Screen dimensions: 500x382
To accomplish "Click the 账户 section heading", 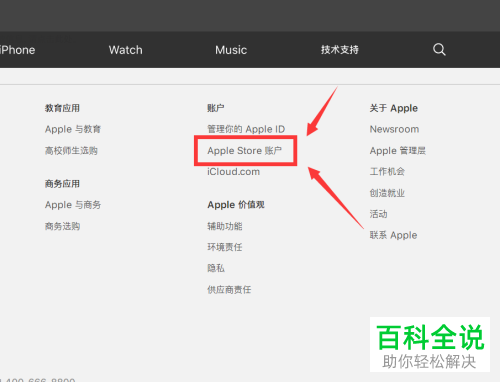I will (x=216, y=108).
